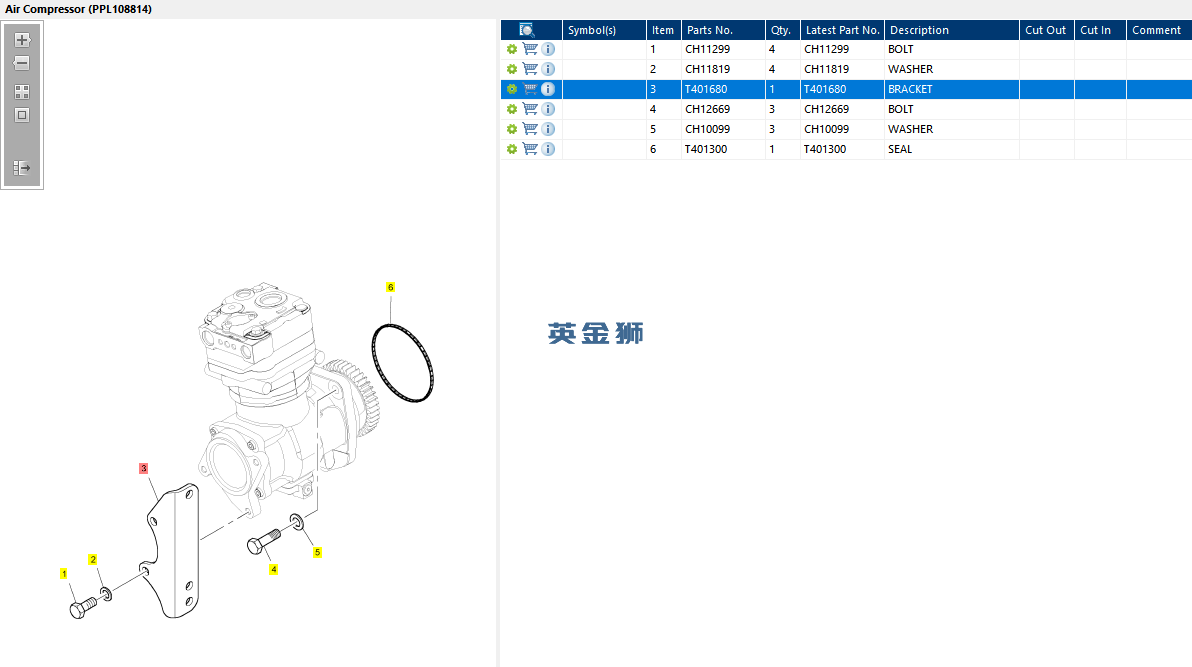Click the Cut In column header
The image size is (1192, 667).
tap(1100, 30)
